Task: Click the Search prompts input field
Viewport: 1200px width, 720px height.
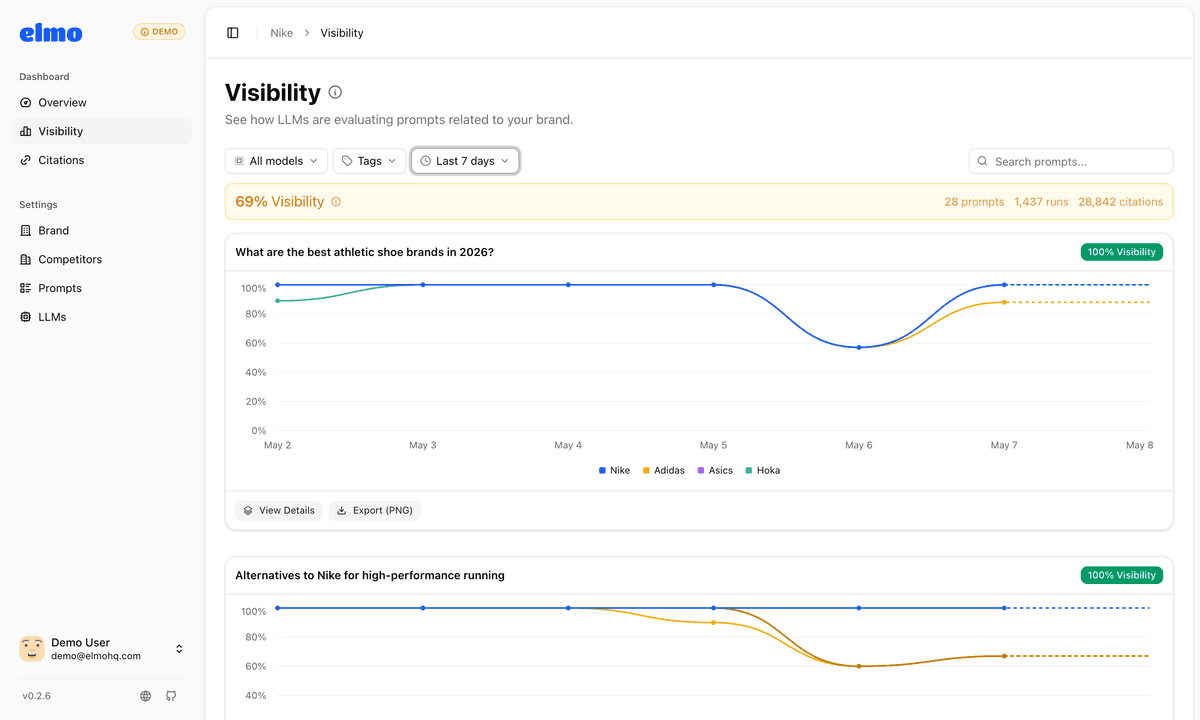Action: (1071, 161)
